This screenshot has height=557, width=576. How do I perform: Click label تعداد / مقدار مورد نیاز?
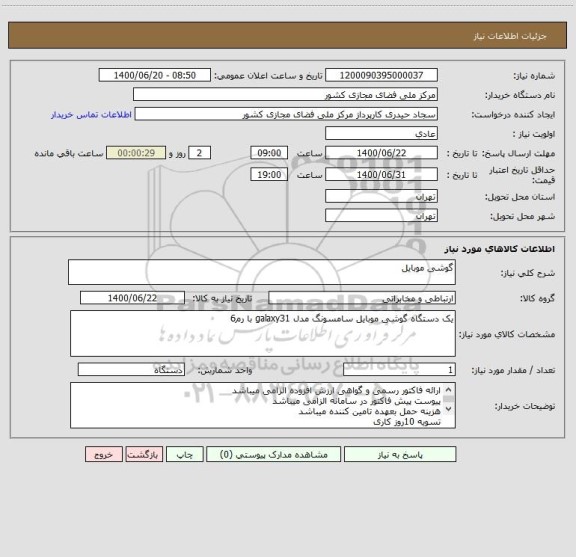click(x=513, y=370)
